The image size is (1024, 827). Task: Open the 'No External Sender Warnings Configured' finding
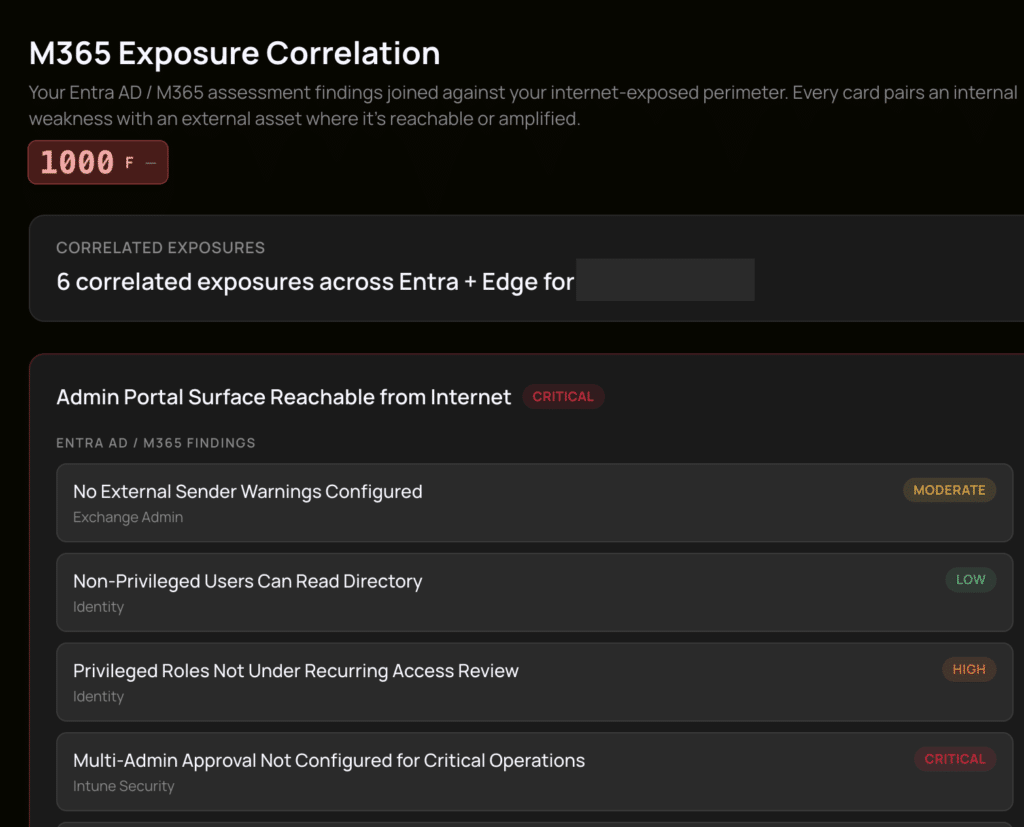(x=534, y=502)
